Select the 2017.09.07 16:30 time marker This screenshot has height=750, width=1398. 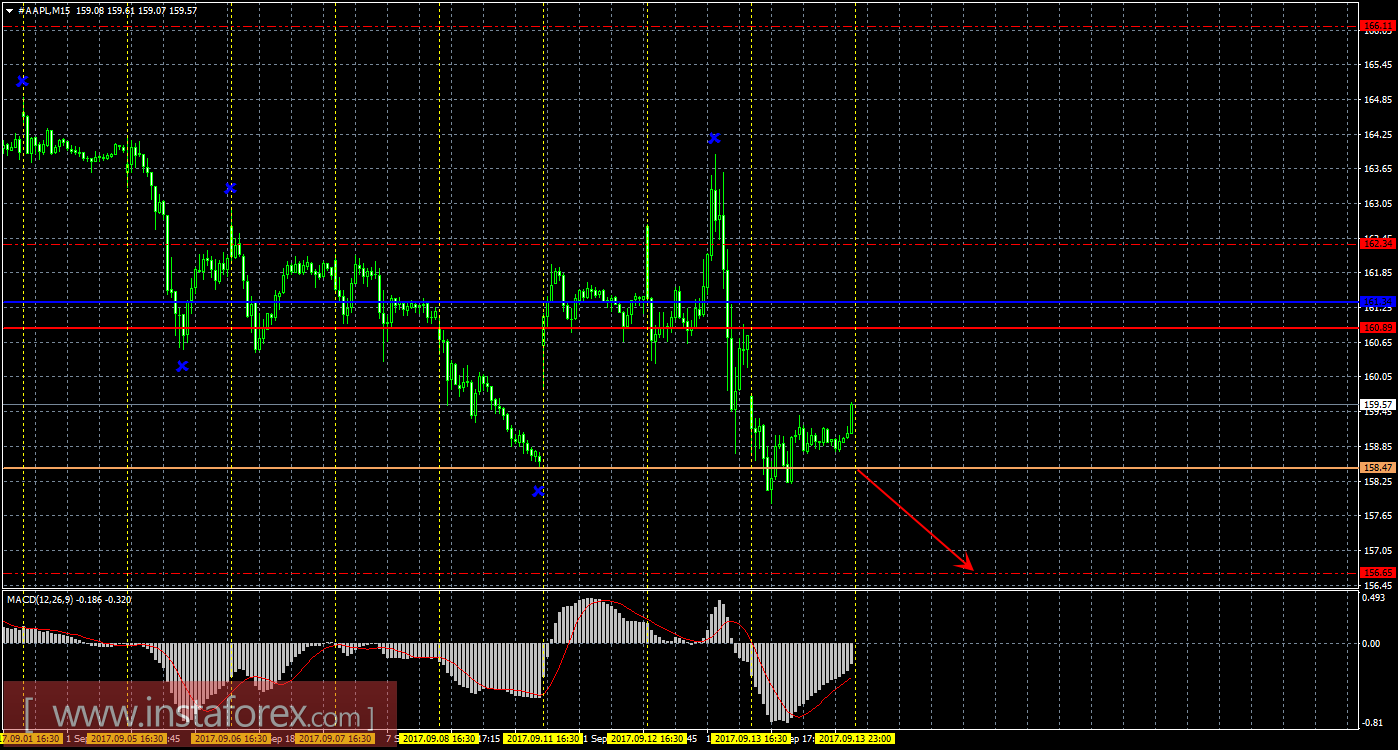click(x=336, y=739)
